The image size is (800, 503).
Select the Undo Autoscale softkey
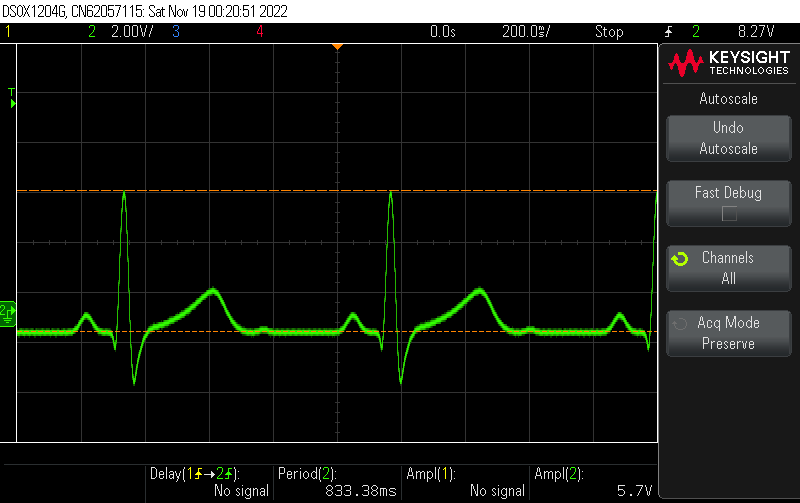729,138
